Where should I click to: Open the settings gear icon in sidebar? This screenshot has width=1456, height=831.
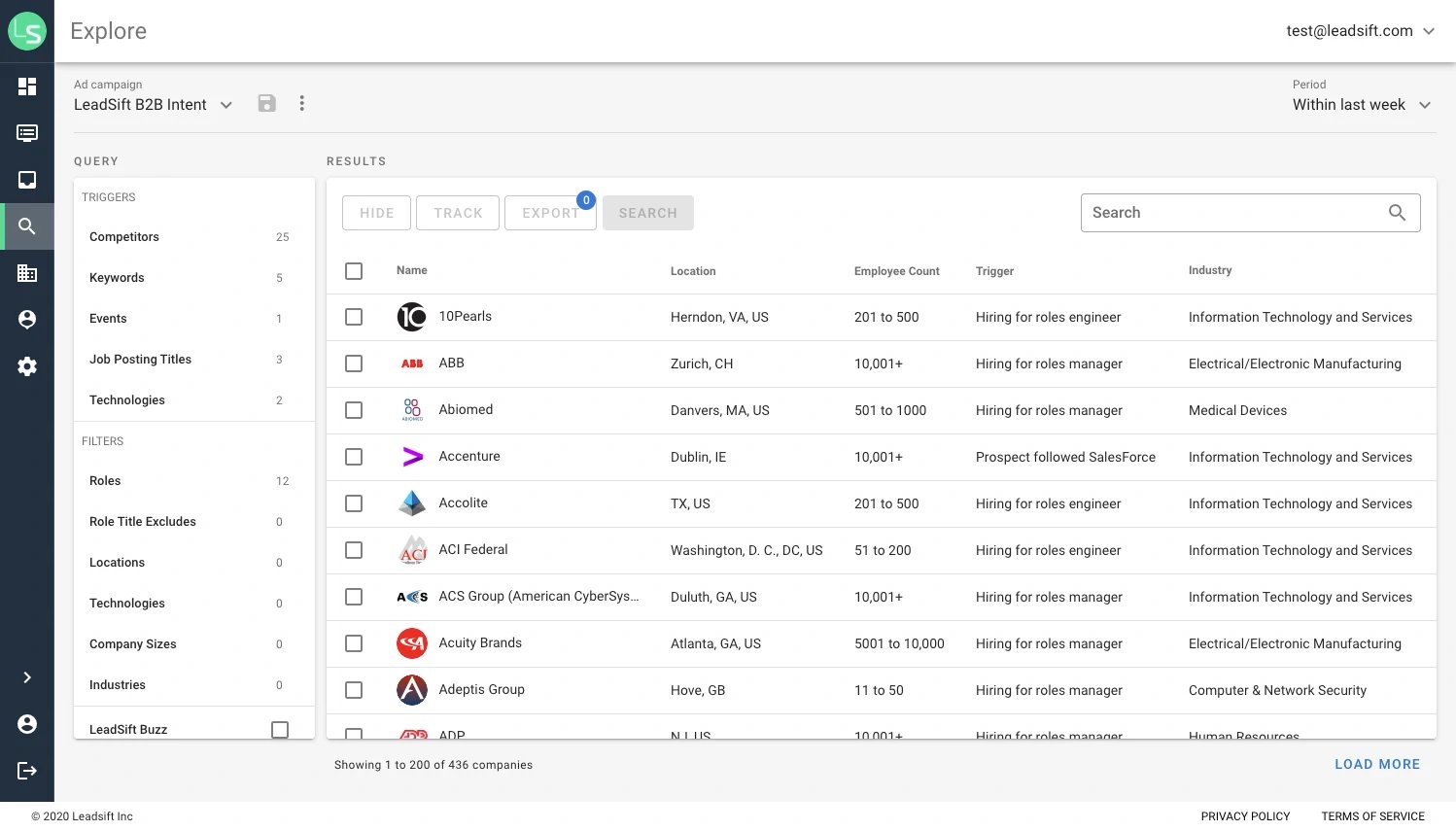[27, 366]
